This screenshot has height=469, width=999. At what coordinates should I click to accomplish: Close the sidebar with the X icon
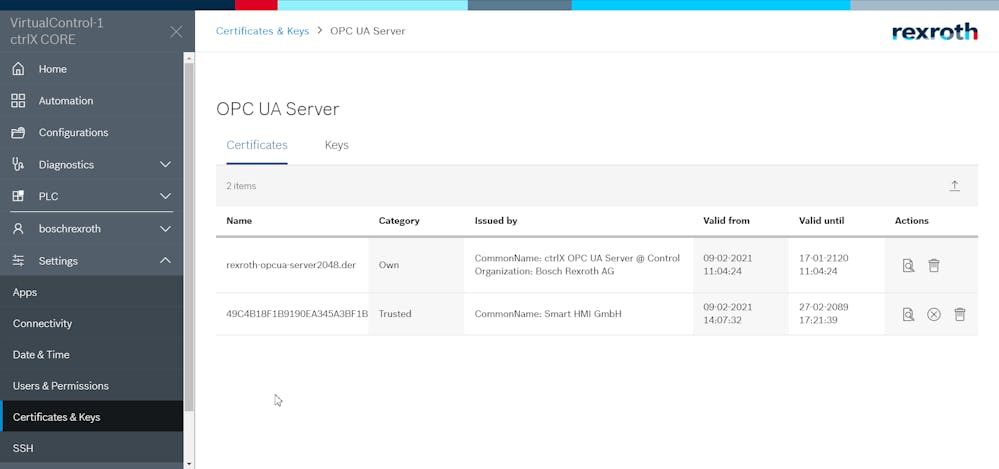click(176, 31)
